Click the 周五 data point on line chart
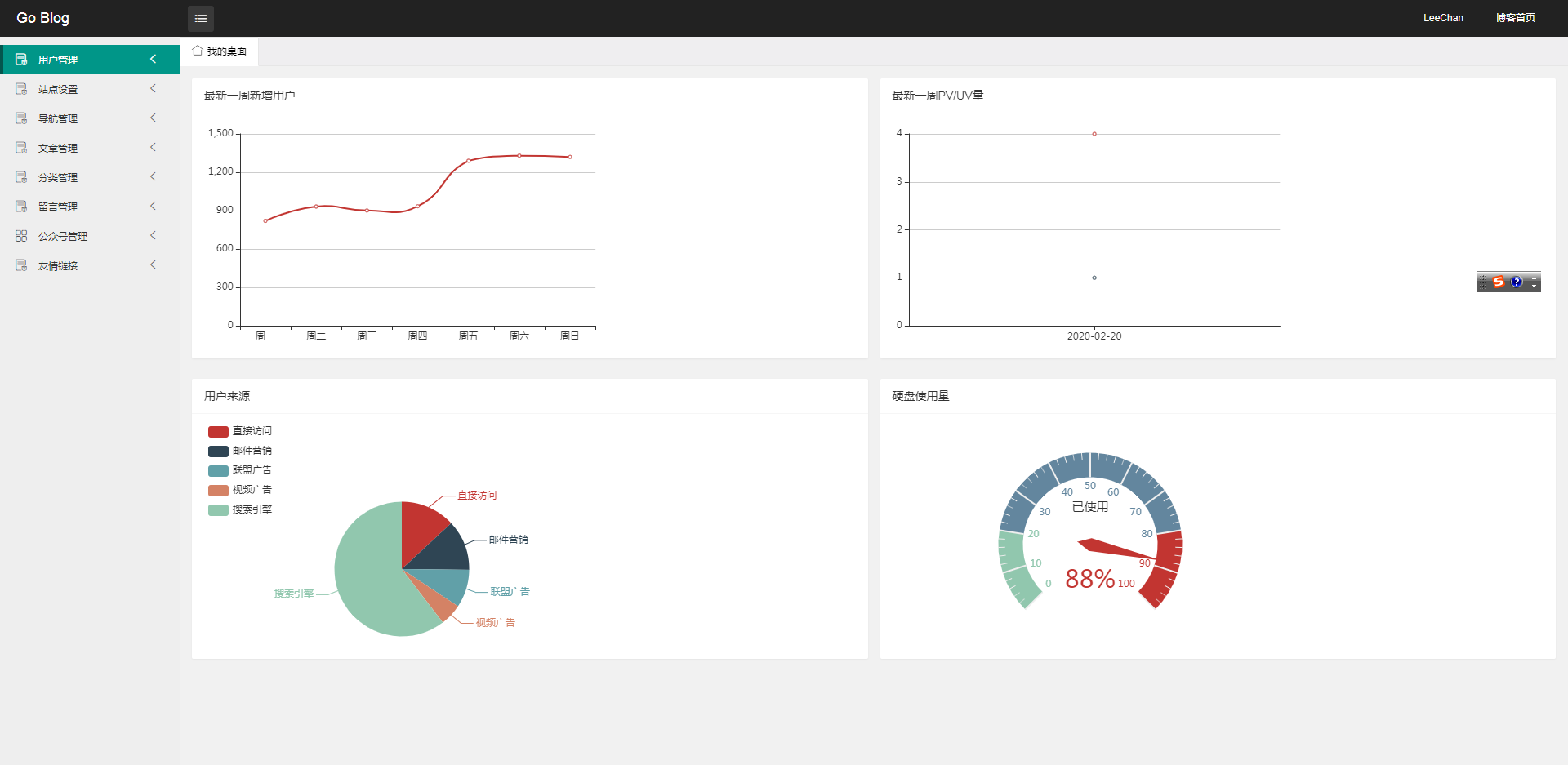 469,161
